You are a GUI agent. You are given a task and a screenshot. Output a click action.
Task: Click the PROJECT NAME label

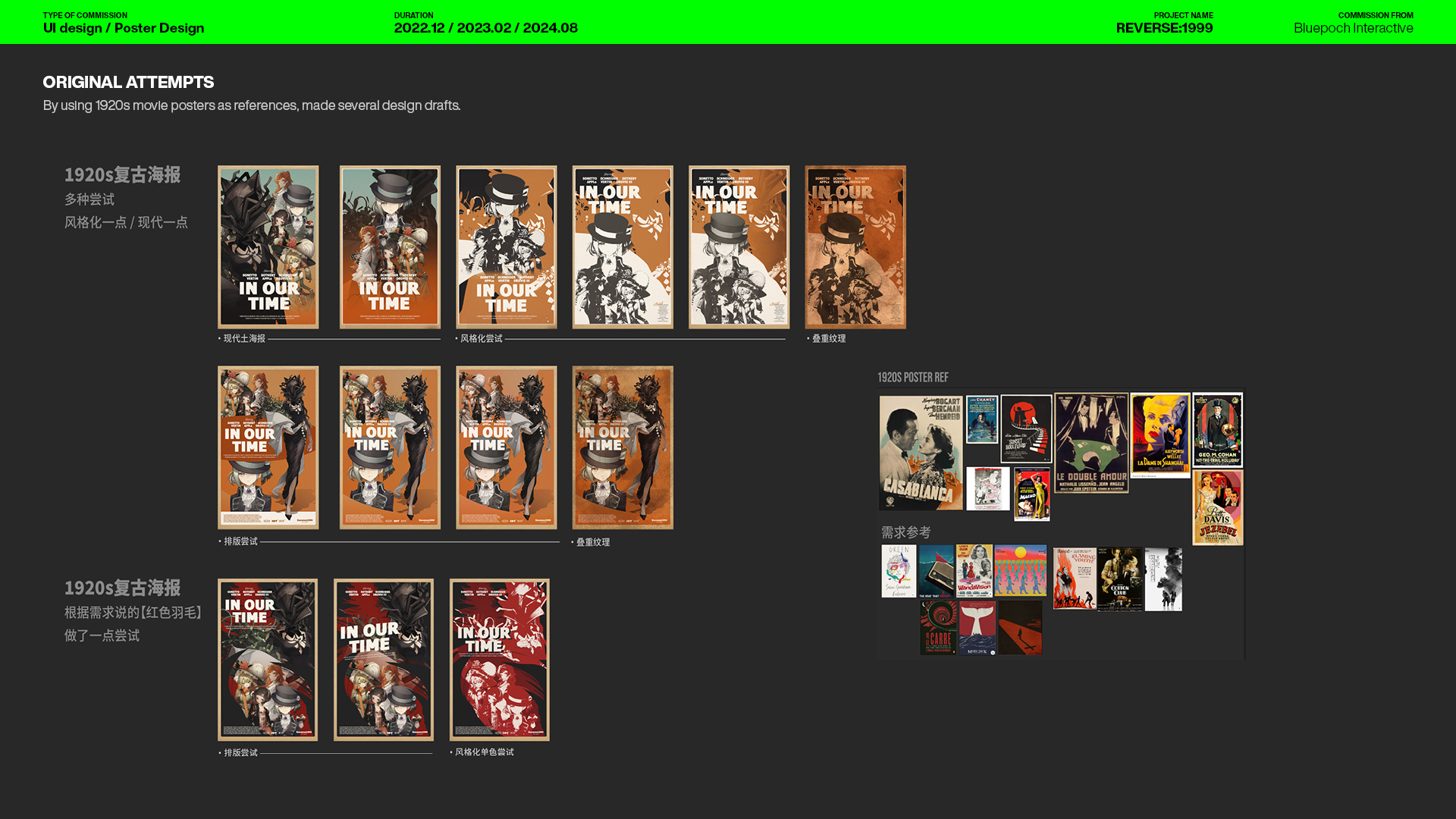[x=1184, y=15]
